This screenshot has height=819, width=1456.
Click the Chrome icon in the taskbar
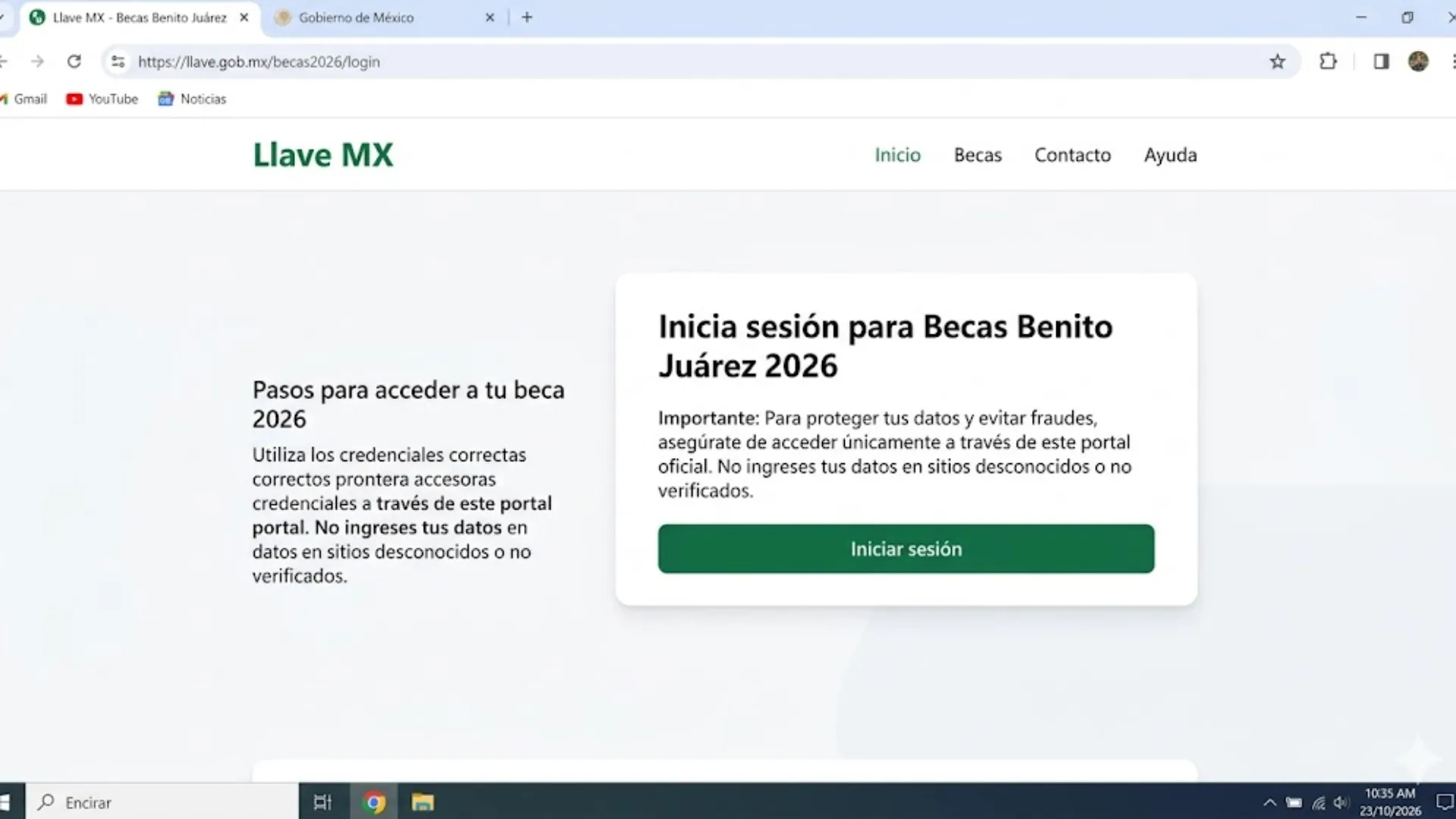[x=374, y=802]
